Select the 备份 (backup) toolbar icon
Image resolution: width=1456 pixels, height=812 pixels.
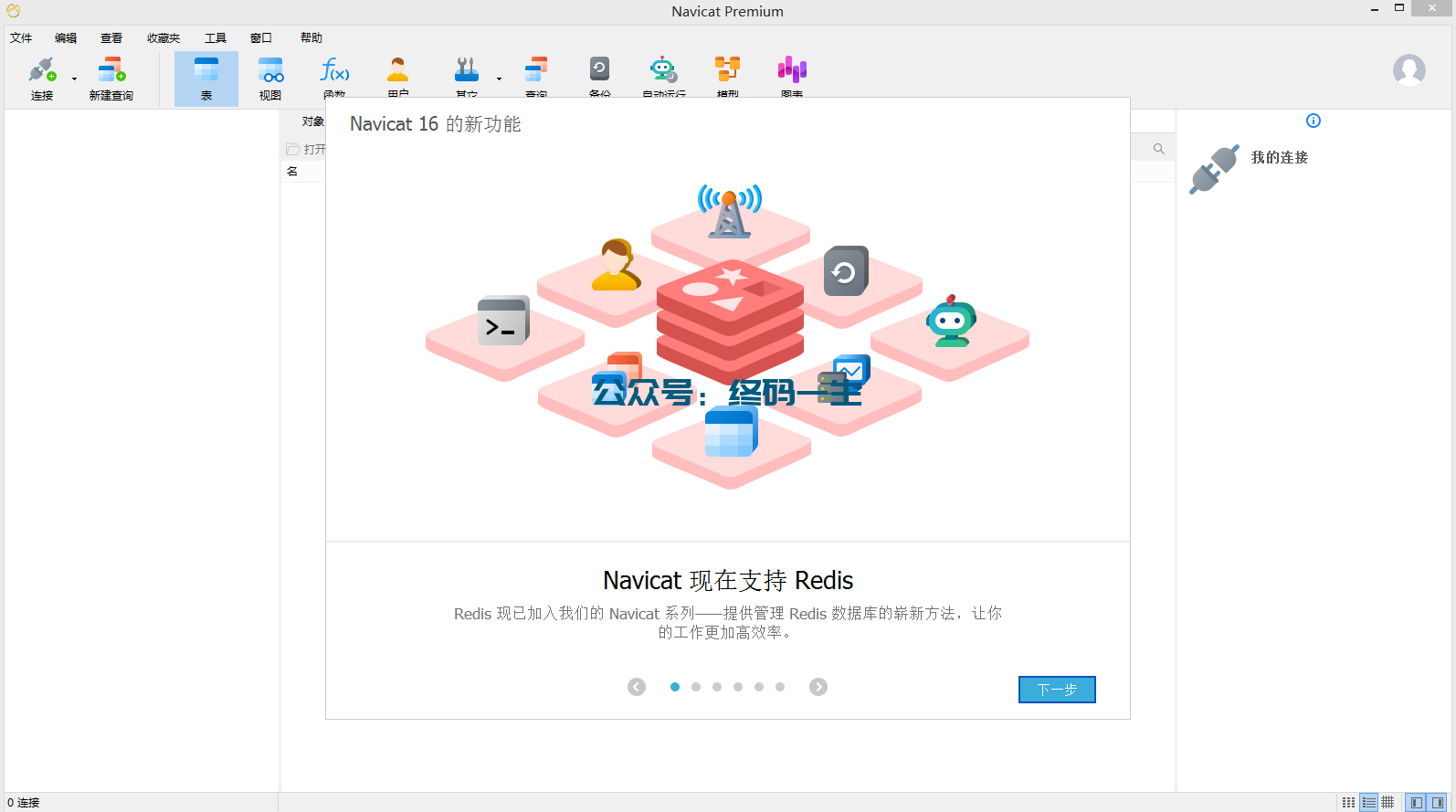point(599,69)
